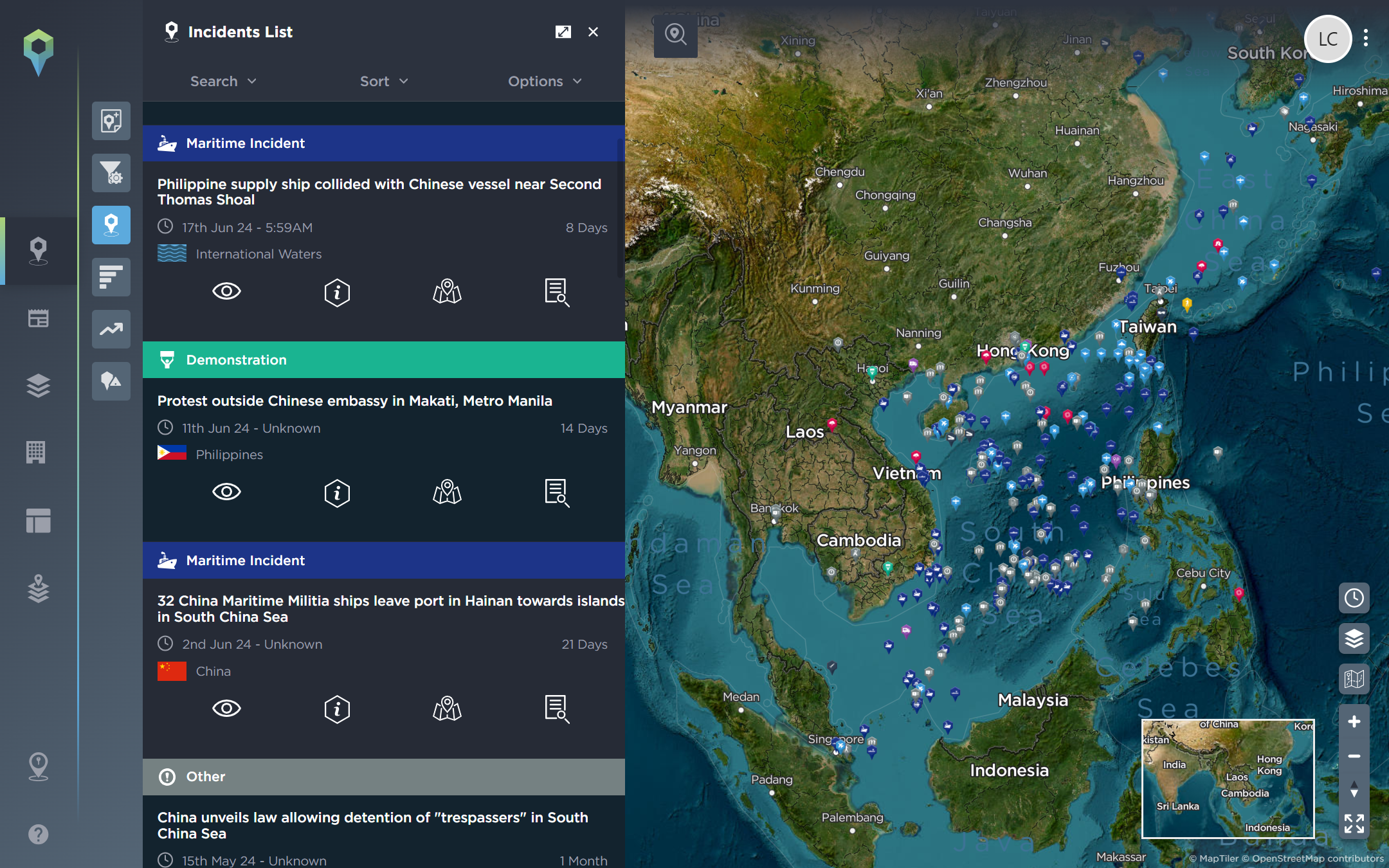Open the three-dot user menu
Screen dimensions: 1389x868
pyautogui.click(x=1366, y=38)
